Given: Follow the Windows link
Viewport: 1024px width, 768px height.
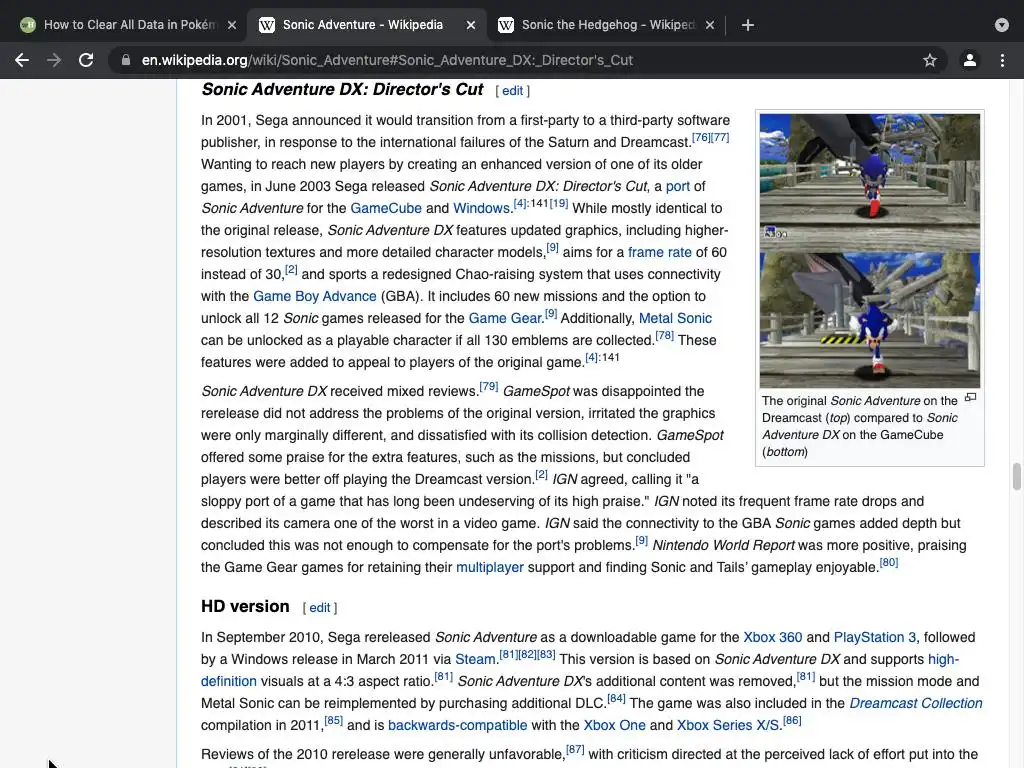Looking at the screenshot, I should 481,208.
